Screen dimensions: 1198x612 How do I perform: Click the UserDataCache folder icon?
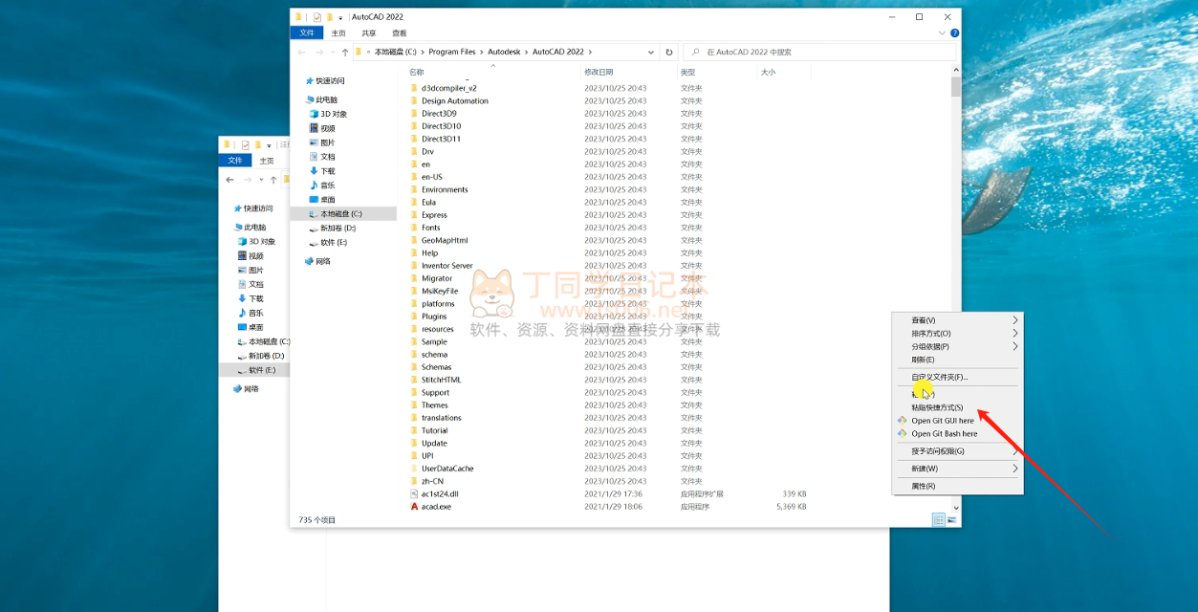[x=414, y=468]
